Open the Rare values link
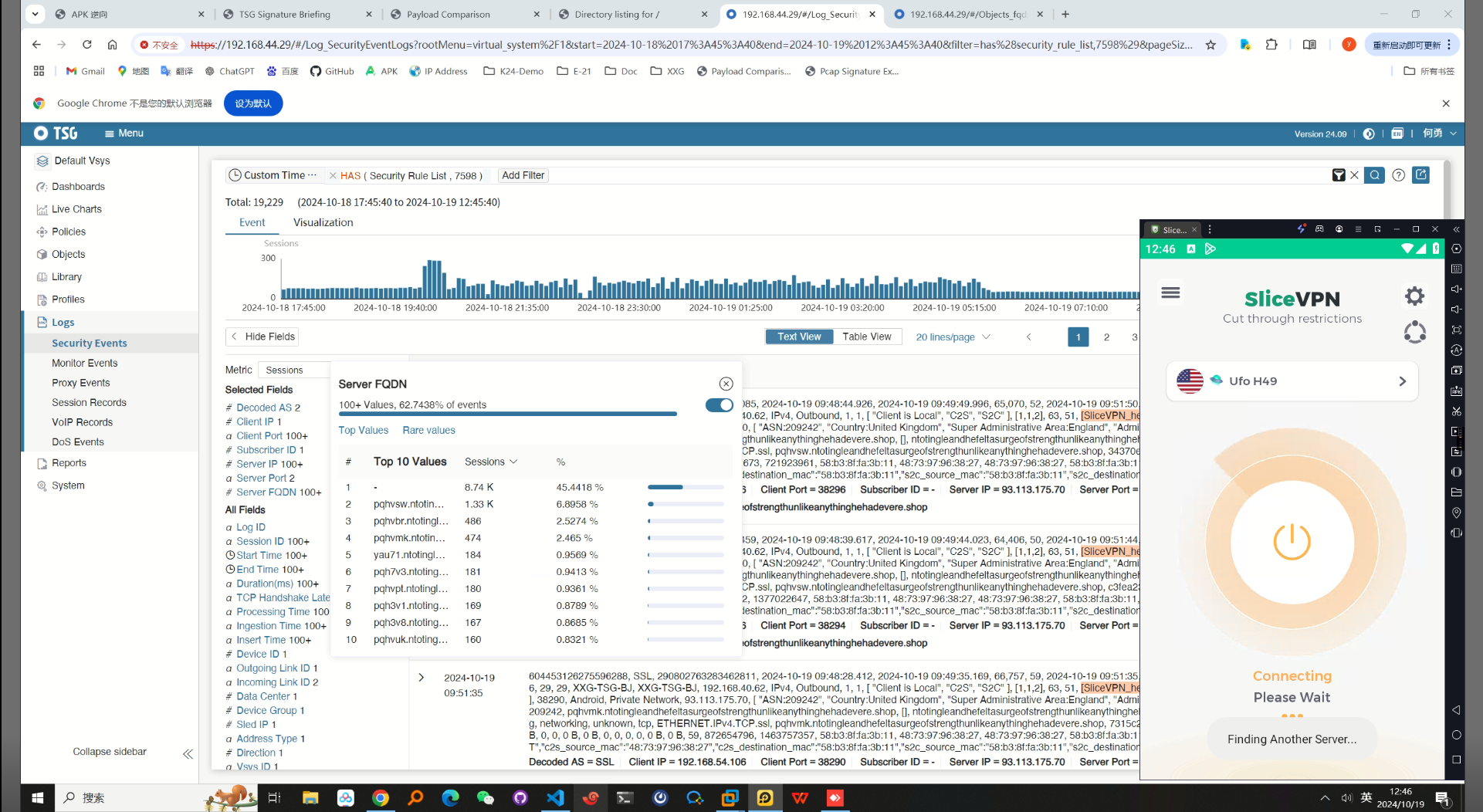This screenshot has height=812, width=1483. (428, 430)
